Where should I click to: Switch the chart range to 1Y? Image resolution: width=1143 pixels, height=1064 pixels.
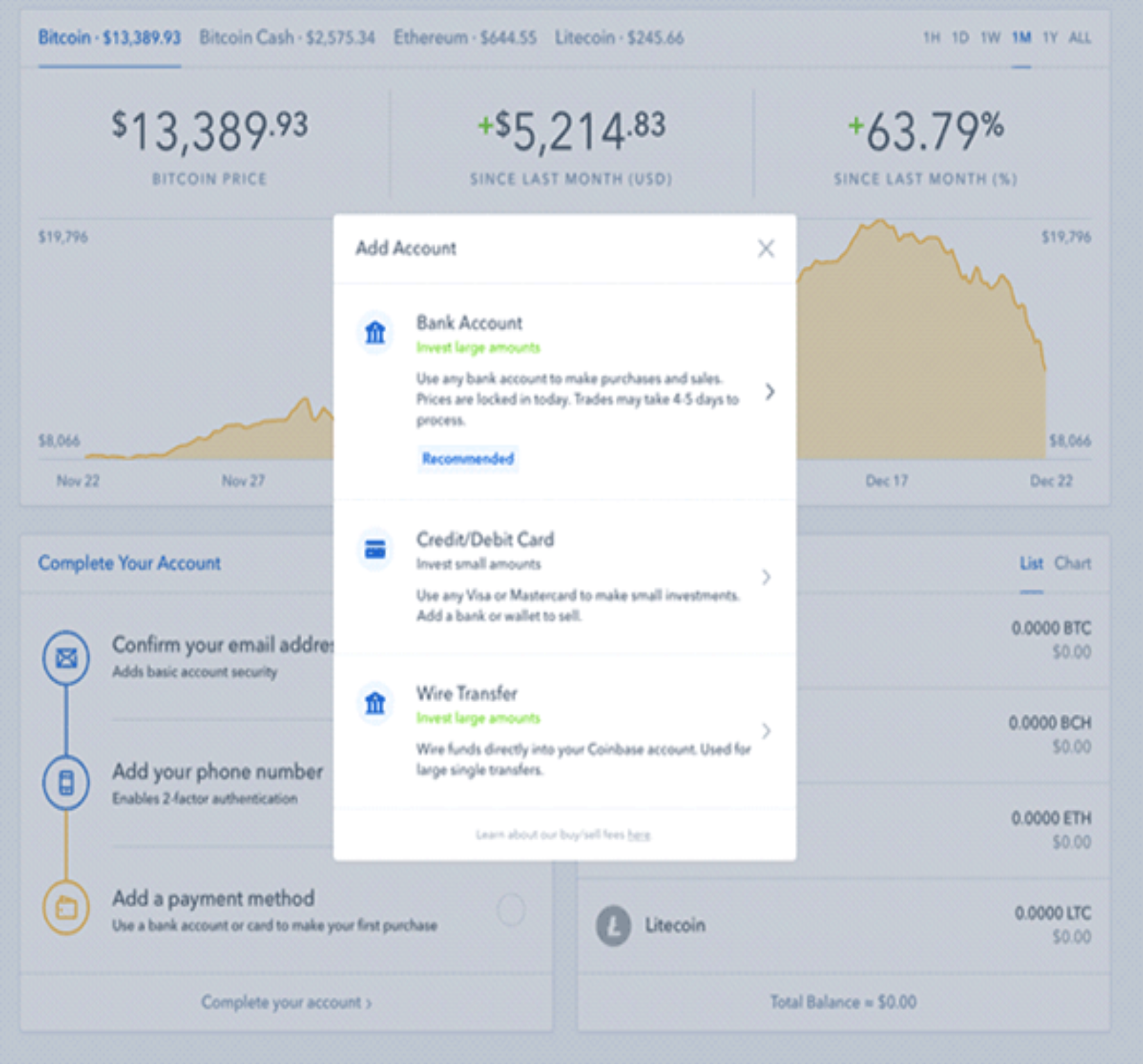click(x=1050, y=38)
